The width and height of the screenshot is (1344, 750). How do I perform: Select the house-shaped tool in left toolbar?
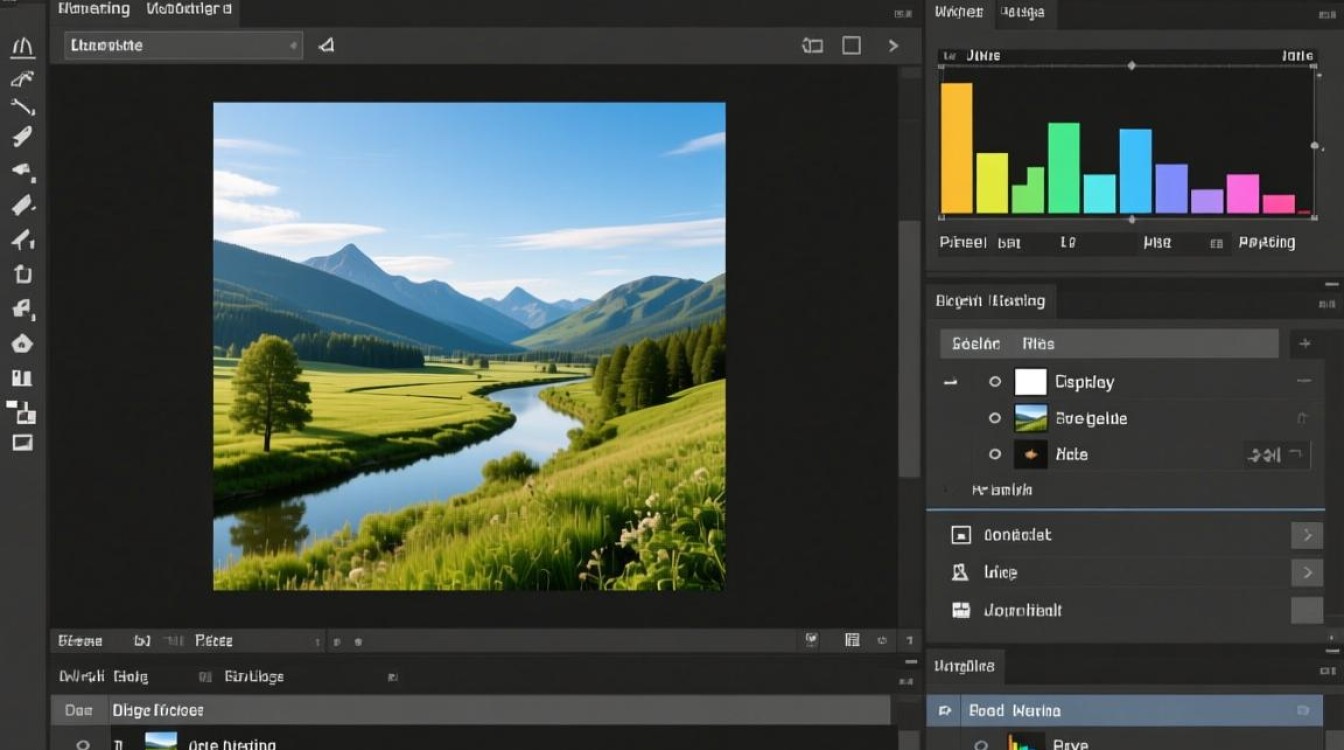22,344
